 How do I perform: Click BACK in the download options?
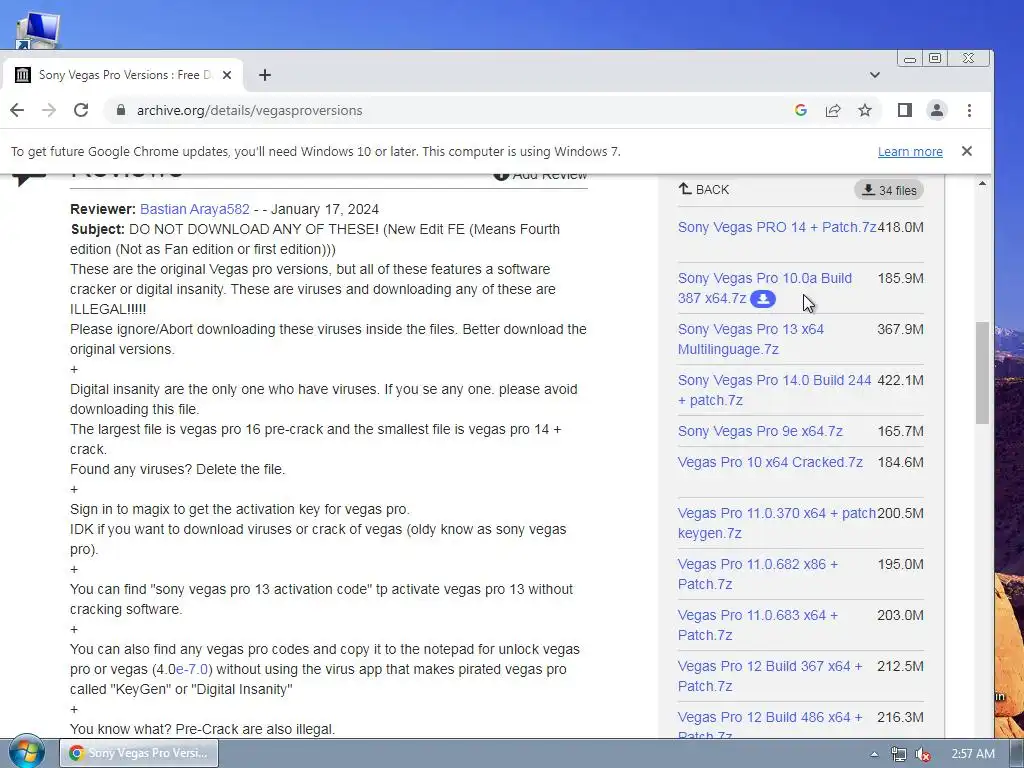pyautogui.click(x=704, y=189)
